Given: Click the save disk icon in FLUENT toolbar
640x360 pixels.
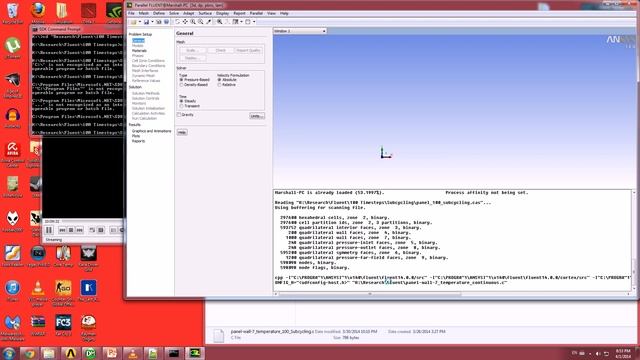Looking at the screenshot, I should [146, 22].
